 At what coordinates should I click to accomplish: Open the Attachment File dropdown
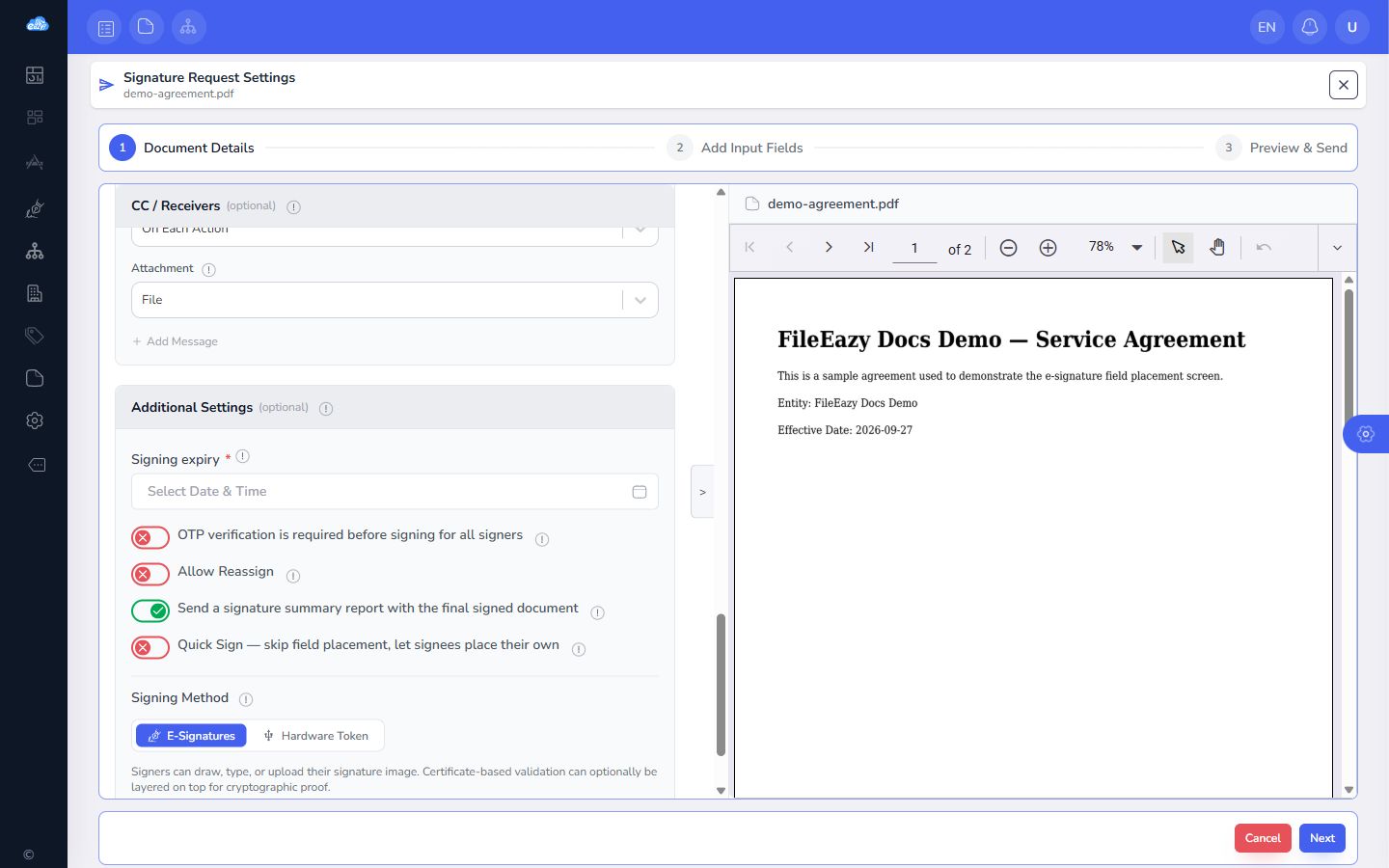click(395, 300)
